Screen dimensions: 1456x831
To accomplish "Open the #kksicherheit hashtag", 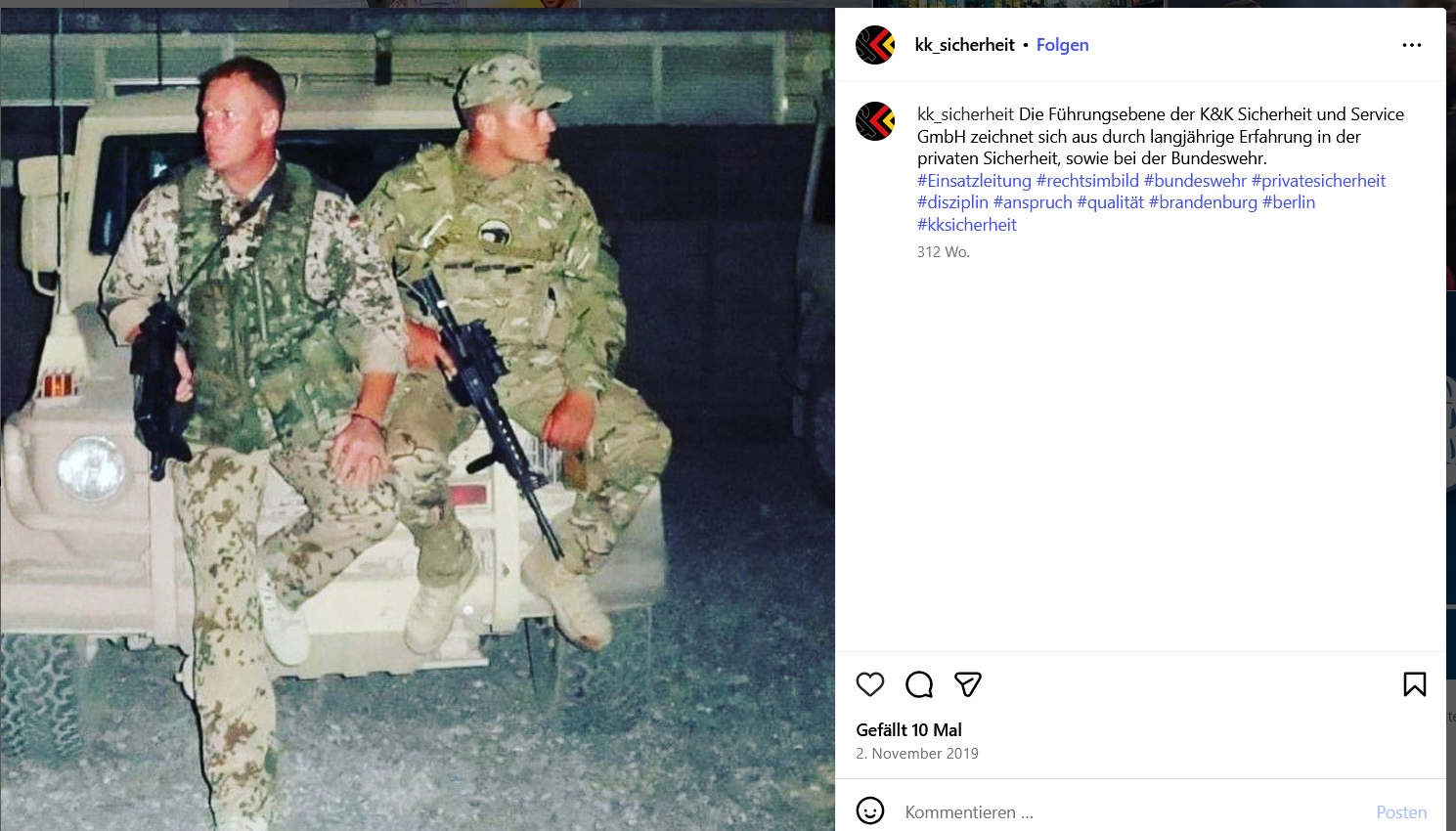I will pos(967,225).
